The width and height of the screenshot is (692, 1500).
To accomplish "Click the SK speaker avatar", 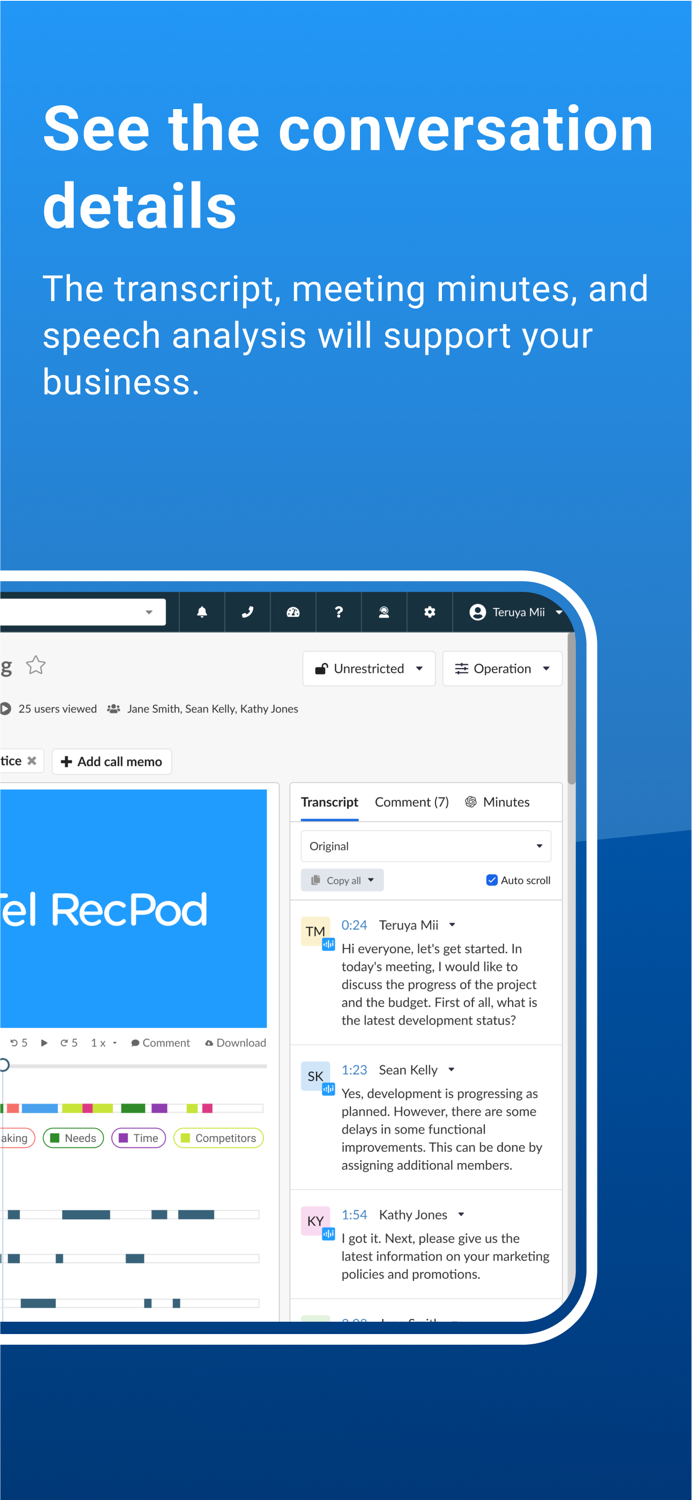I will 316,1076.
